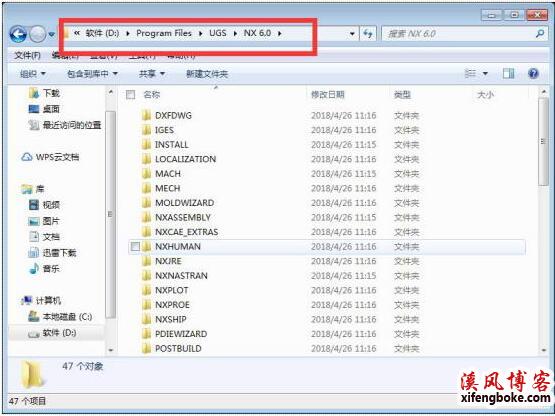
Task: Refresh the folder view
Action: pos(368,34)
